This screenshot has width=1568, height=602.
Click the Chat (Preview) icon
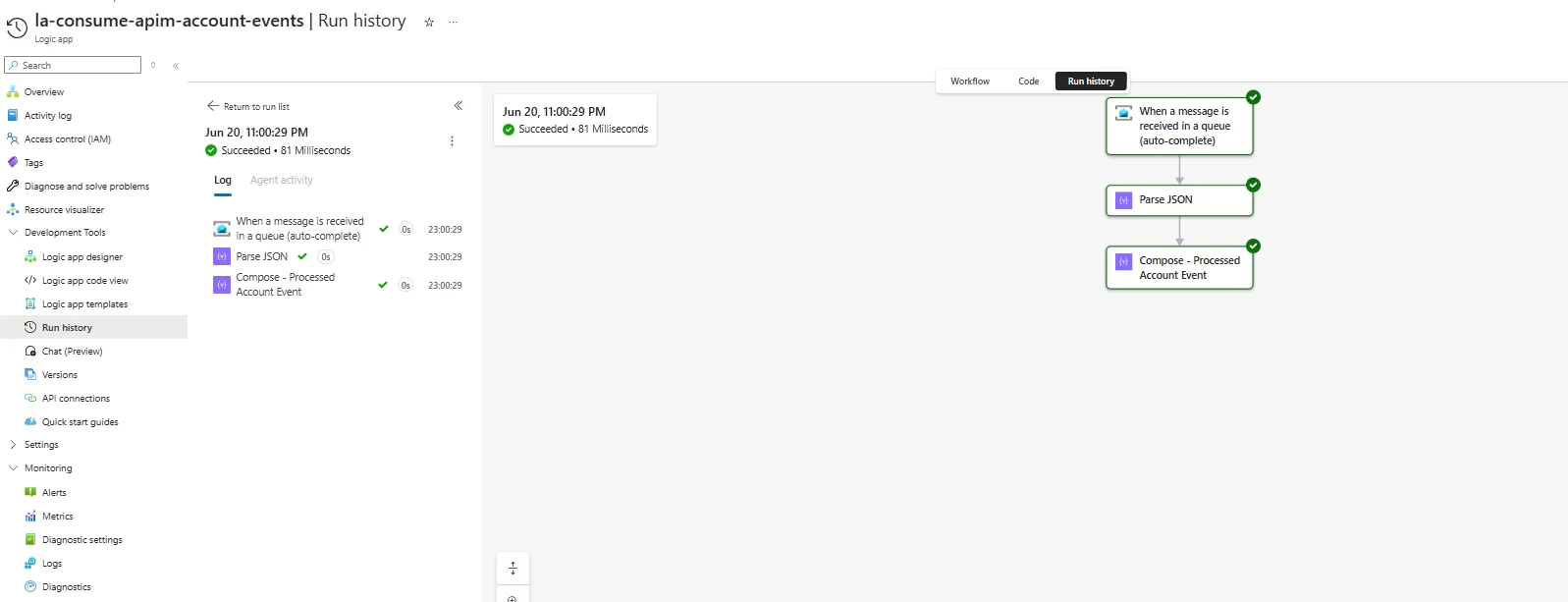30,351
